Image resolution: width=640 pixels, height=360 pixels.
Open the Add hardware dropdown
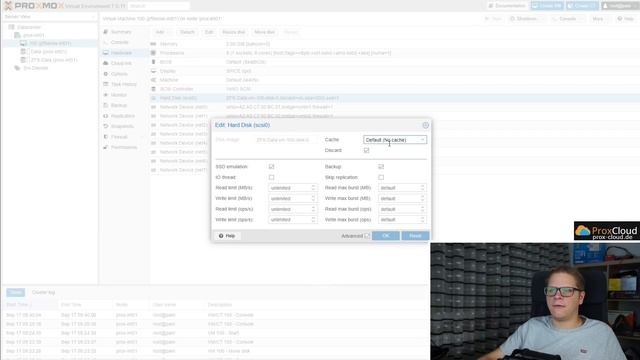click(x=163, y=32)
